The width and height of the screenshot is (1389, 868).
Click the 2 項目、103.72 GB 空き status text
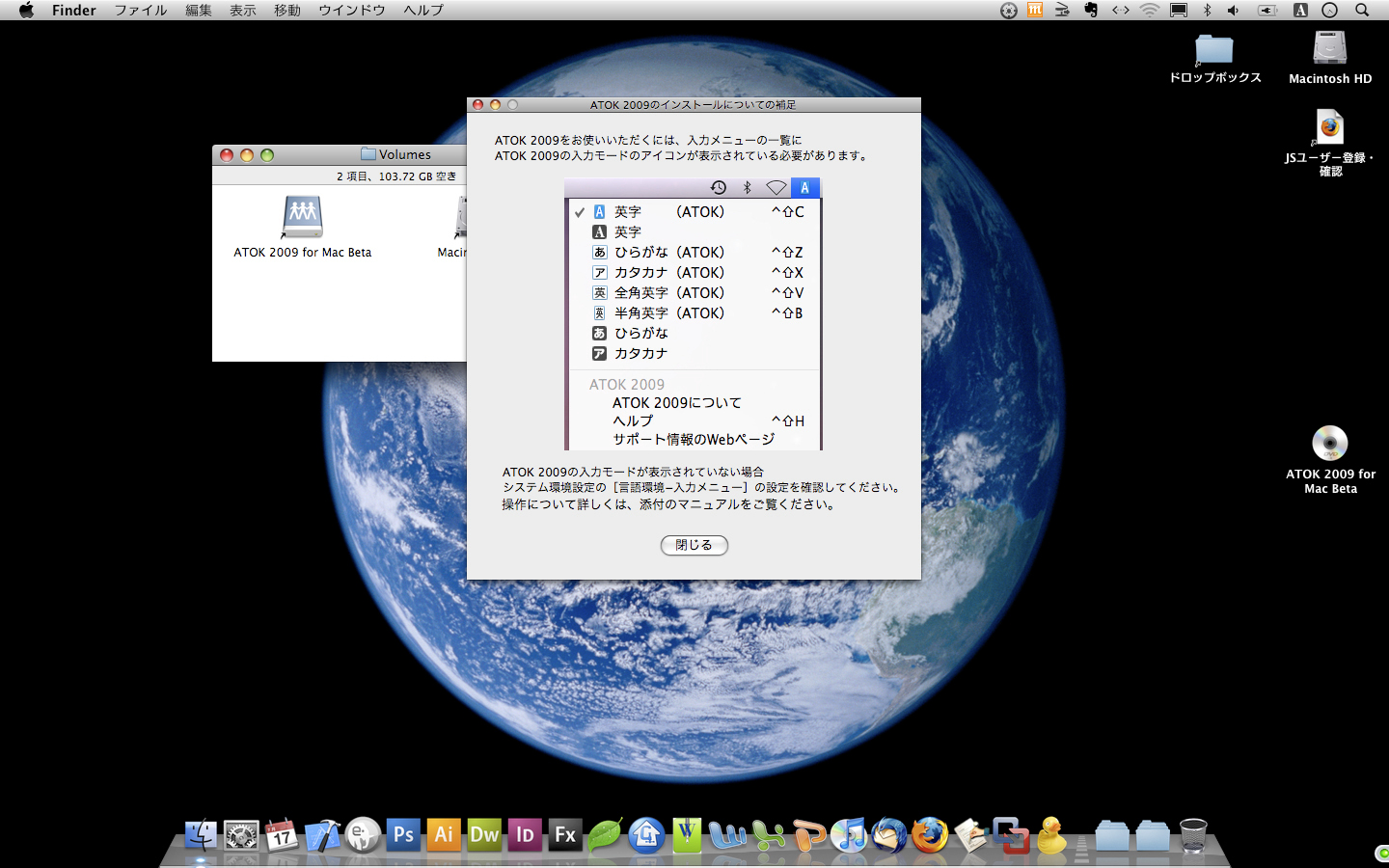point(396,176)
